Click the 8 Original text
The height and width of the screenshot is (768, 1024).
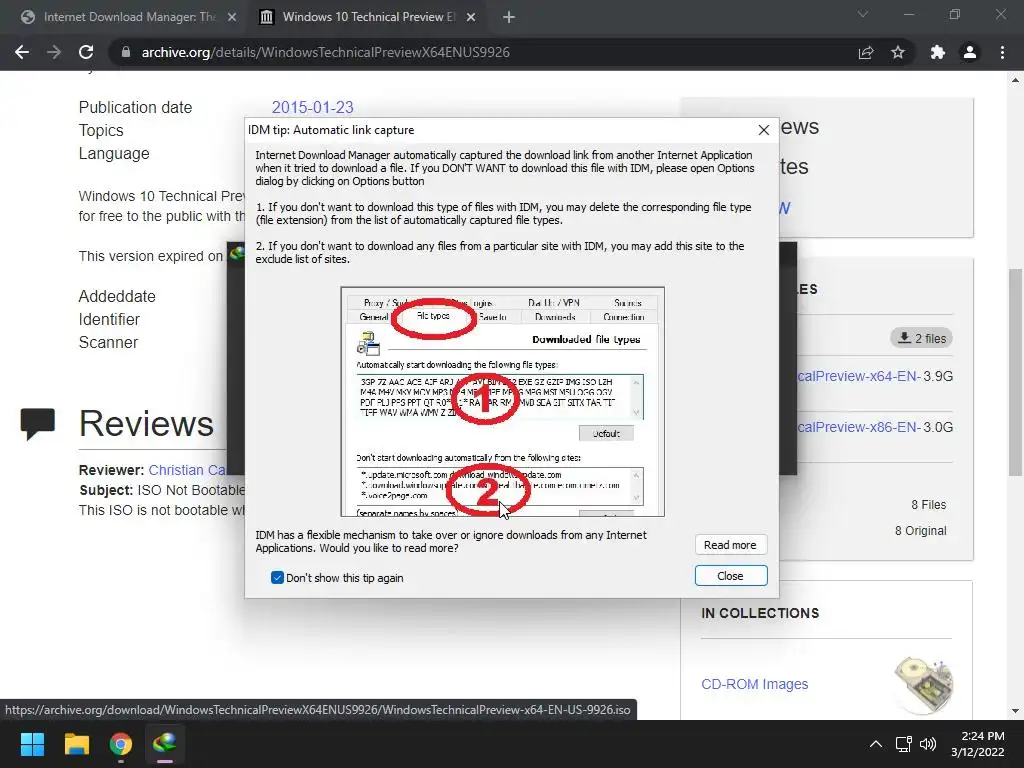921,531
